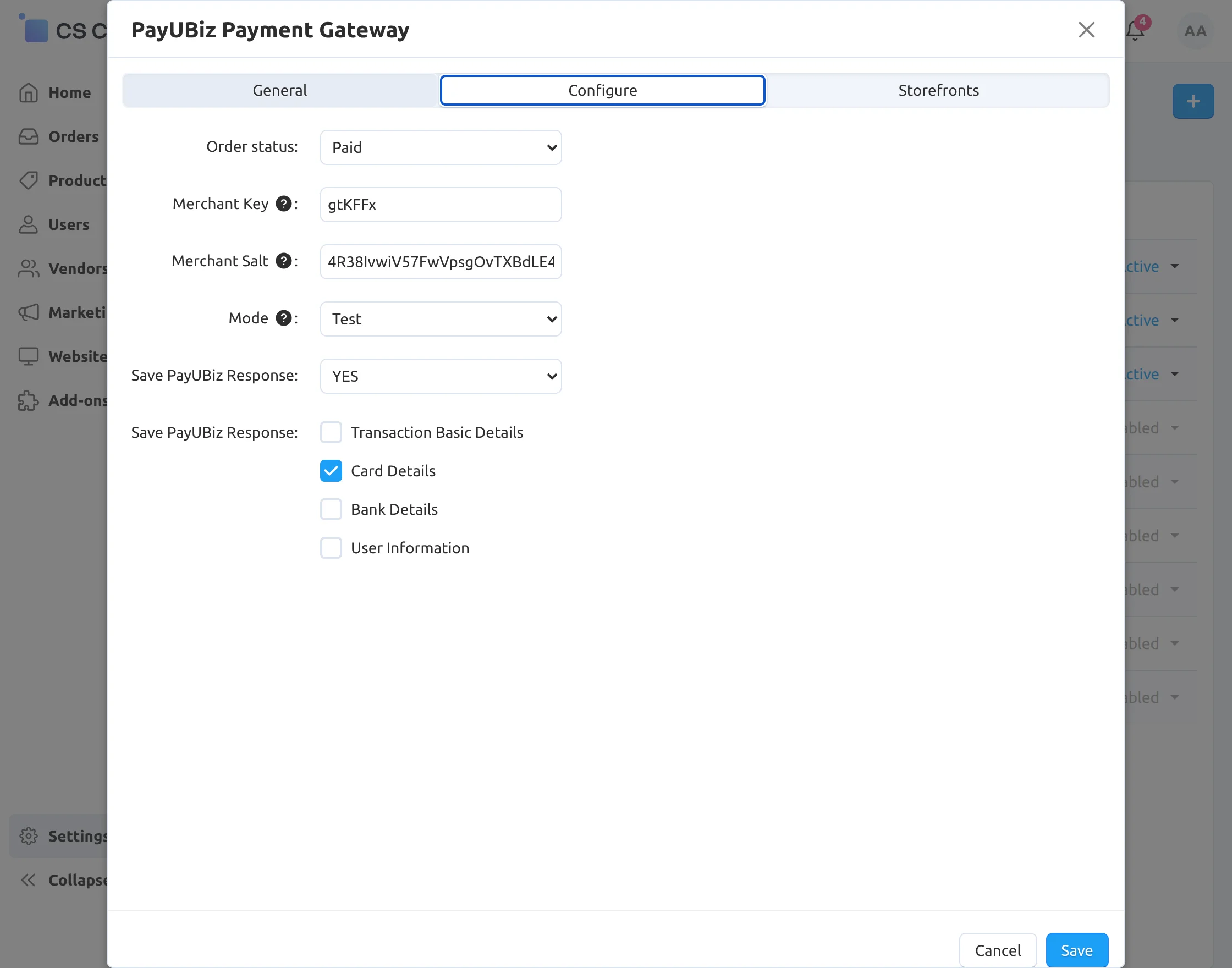Open the Add-ons puzzle icon

pos(29,400)
